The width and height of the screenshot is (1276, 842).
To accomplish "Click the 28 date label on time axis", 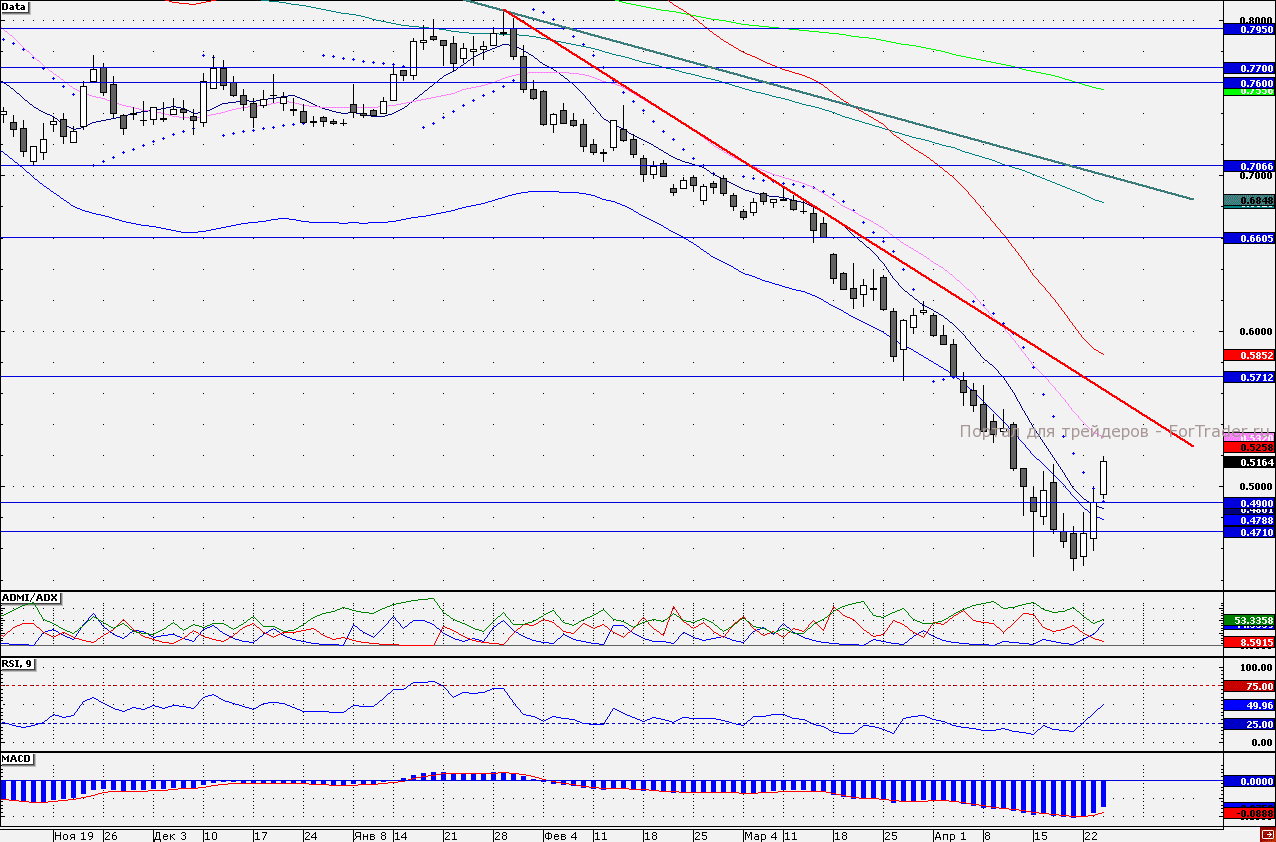I will pyautogui.click(x=500, y=835).
